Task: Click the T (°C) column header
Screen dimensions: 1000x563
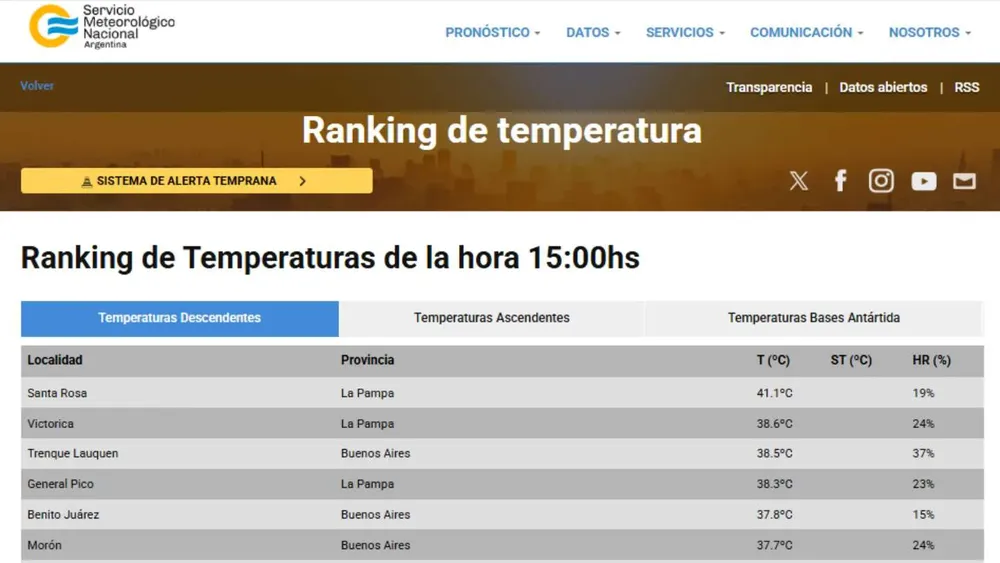Action: point(773,360)
